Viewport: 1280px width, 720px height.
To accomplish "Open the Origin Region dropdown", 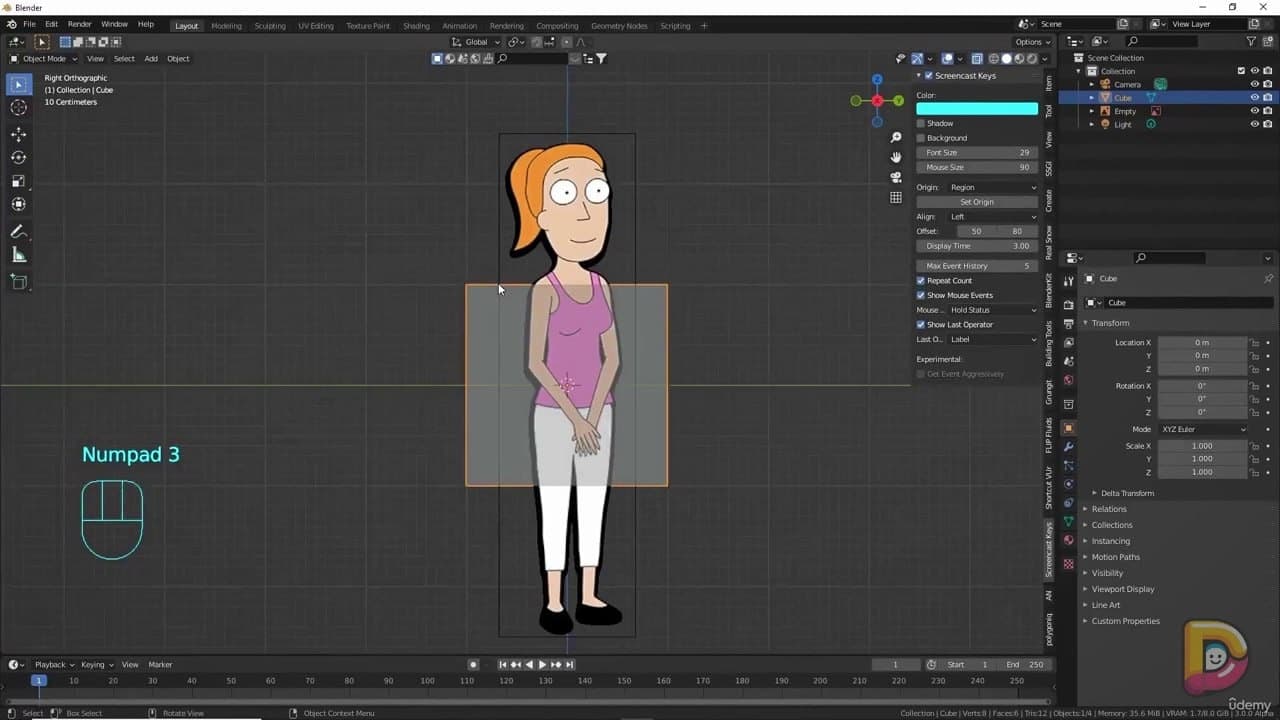I will point(993,187).
